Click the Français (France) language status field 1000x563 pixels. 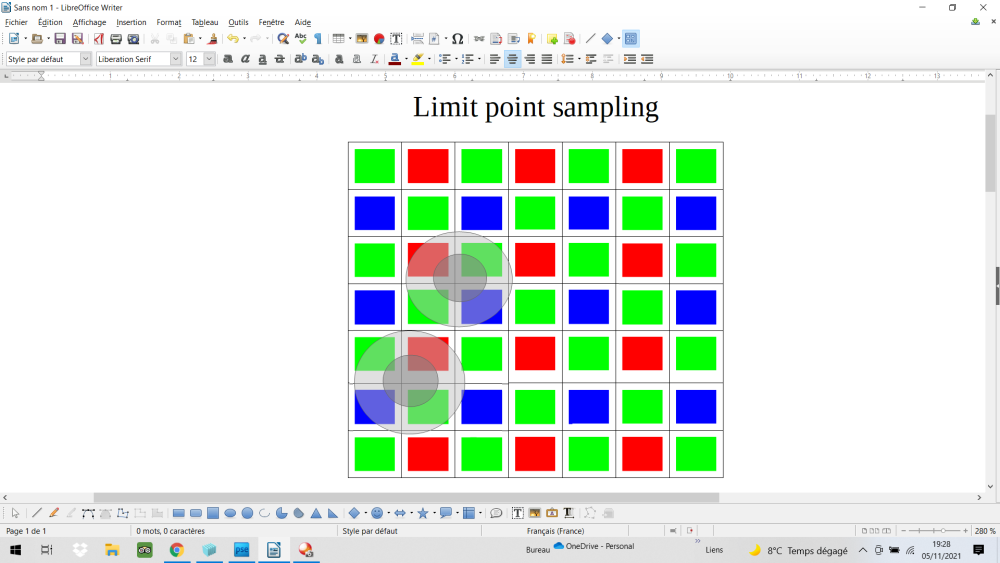point(555,531)
